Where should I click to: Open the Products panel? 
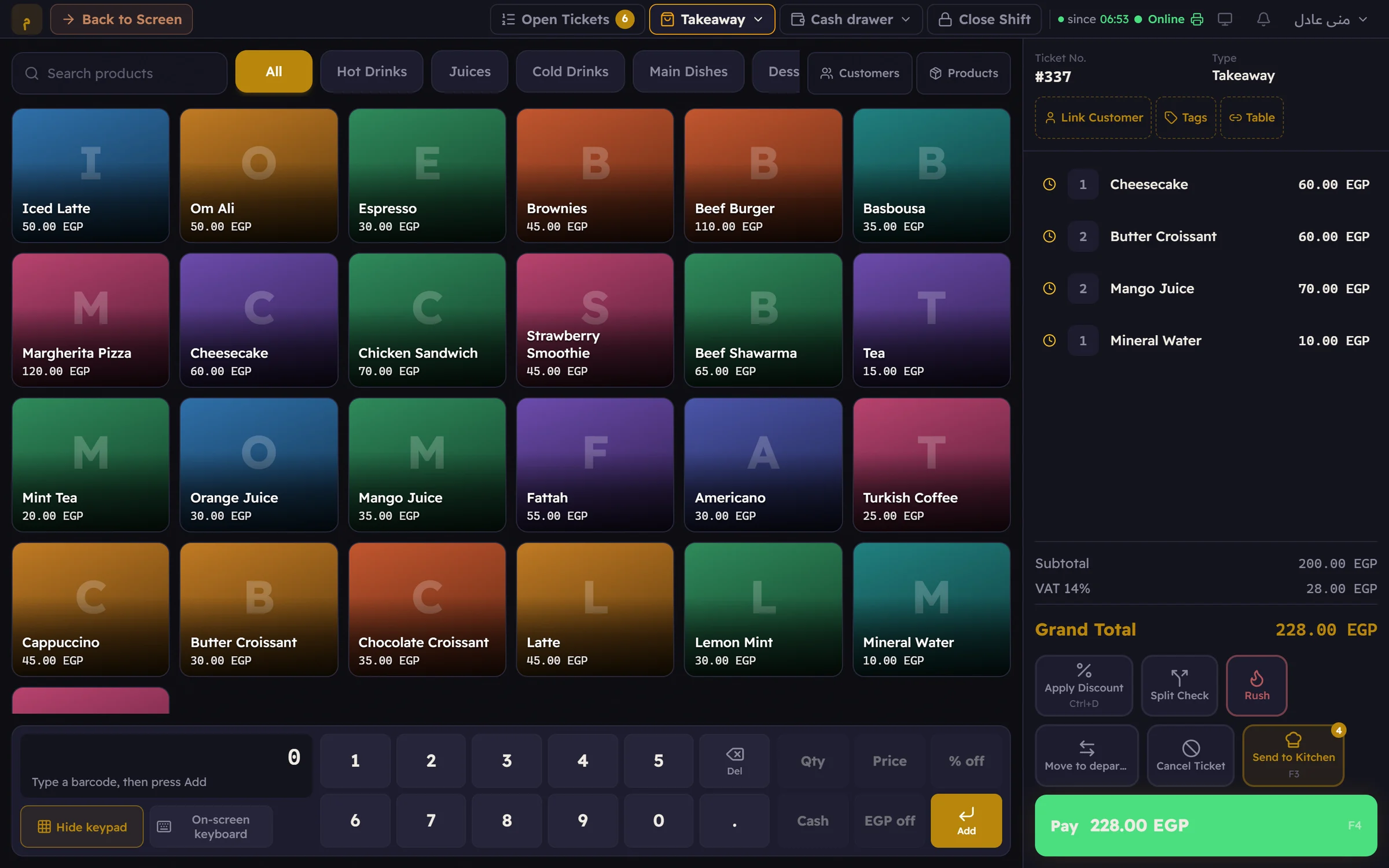(964, 73)
